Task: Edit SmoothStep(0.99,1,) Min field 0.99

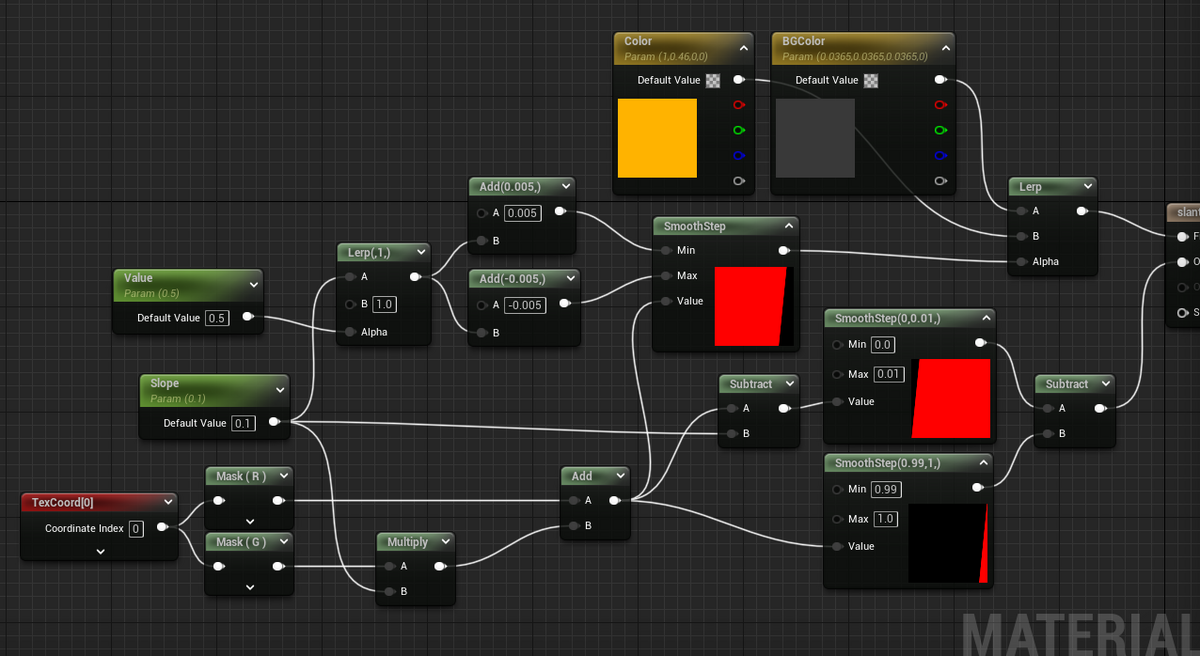Action: (885, 489)
